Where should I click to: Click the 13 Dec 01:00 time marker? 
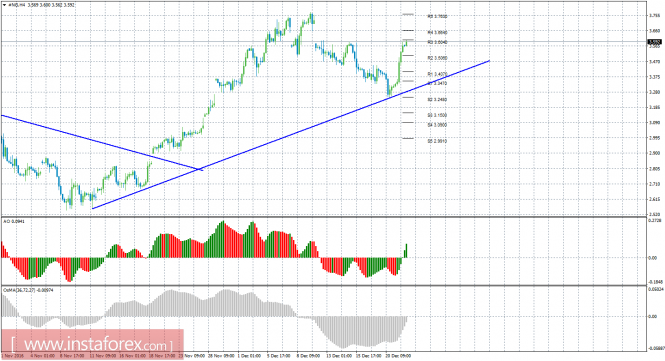(x=339, y=355)
